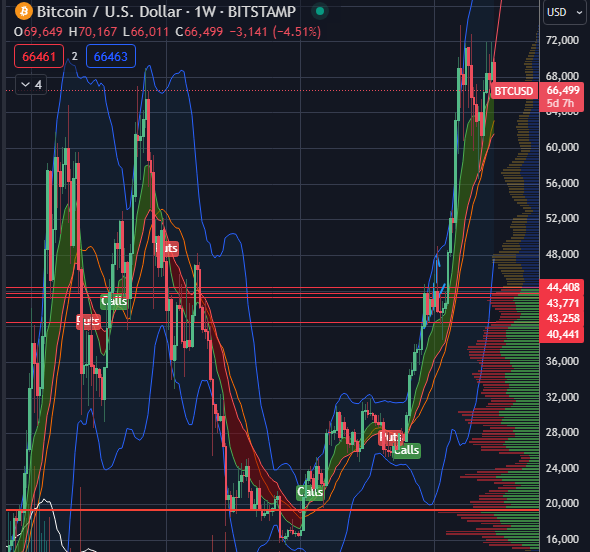Click the orange Bitcoin logo icon
Viewport: 590px width, 552px height.
pyautogui.click(x=23, y=11)
